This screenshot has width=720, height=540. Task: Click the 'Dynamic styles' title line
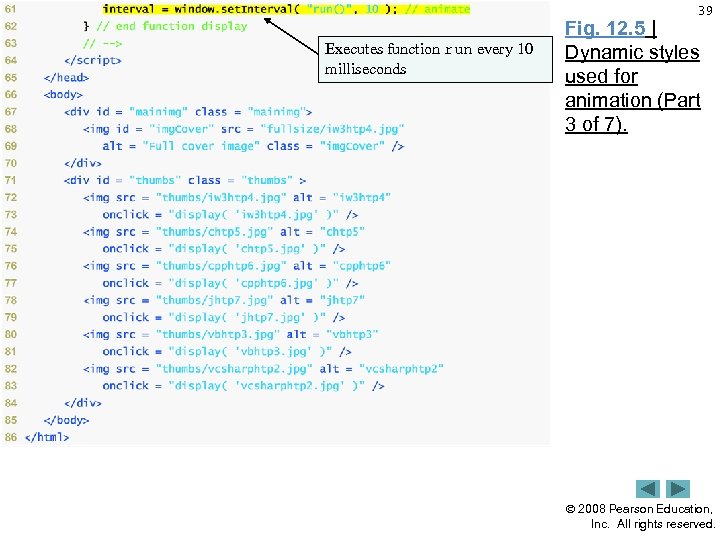coord(632,52)
